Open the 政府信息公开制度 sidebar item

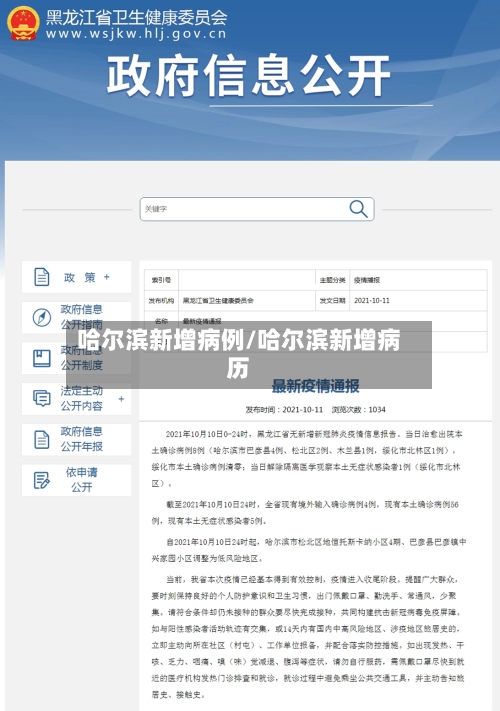click(x=77, y=358)
